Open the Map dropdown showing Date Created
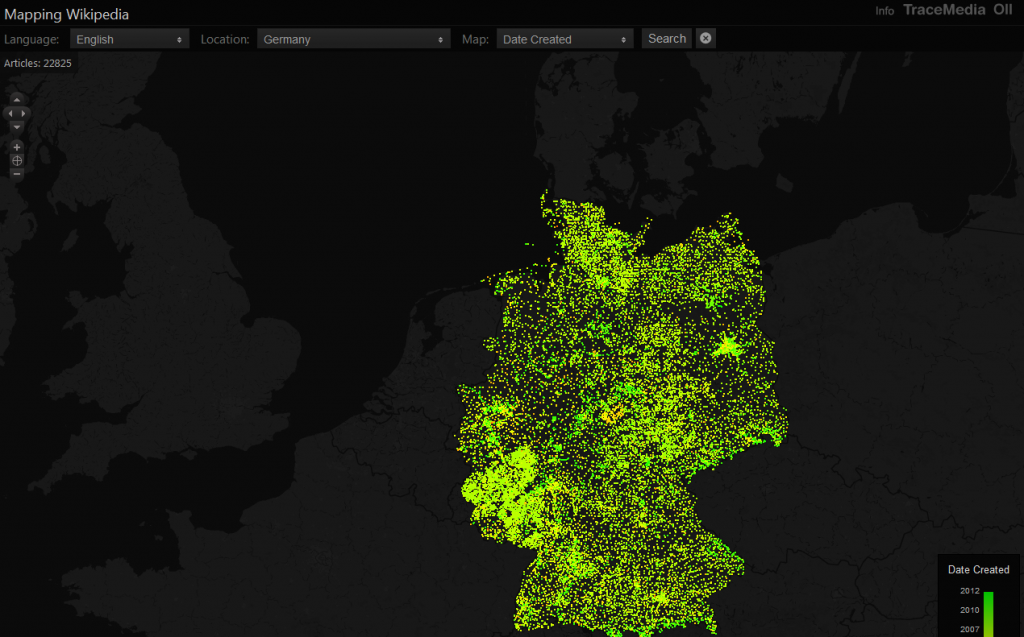 (565, 39)
